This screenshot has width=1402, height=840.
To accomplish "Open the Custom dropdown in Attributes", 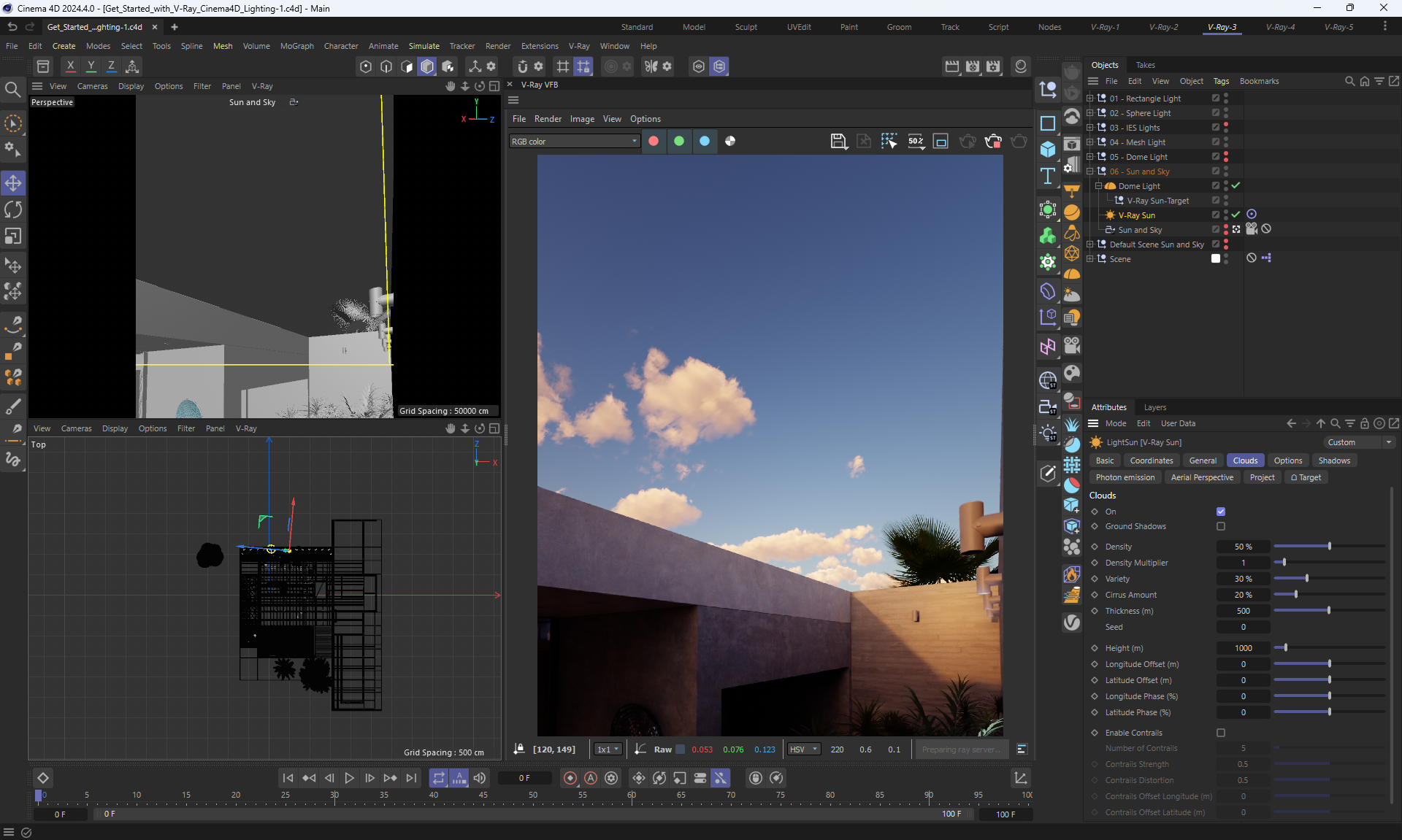I will tap(1360, 442).
